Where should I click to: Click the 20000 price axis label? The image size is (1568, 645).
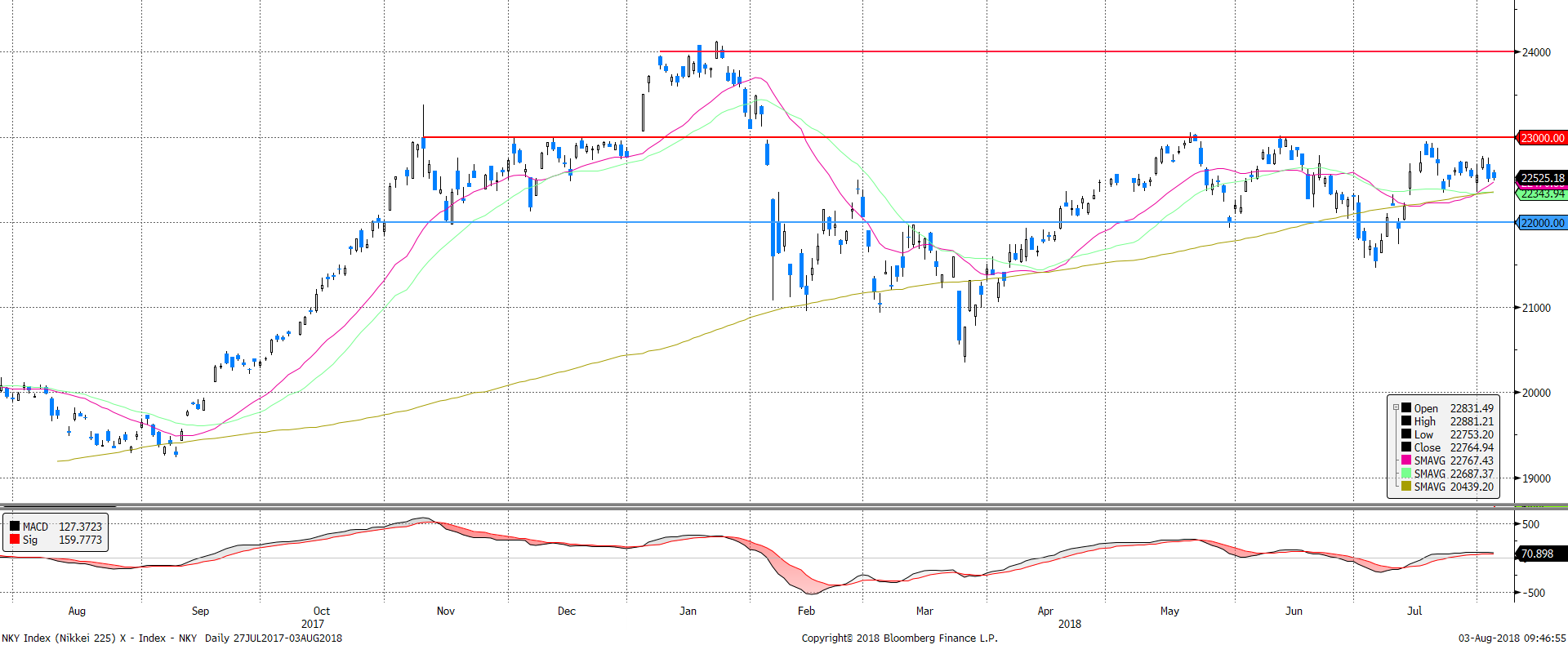tap(1536, 393)
